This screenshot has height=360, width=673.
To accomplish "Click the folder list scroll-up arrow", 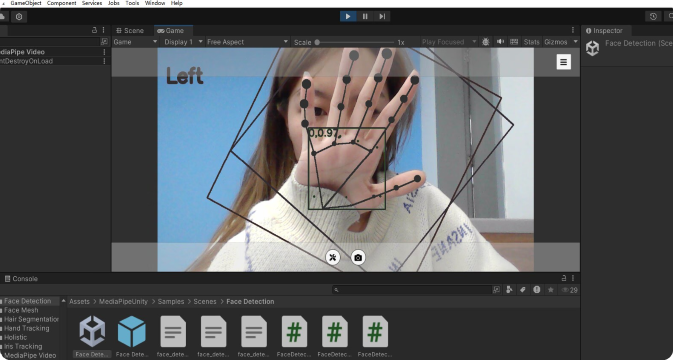I will pos(64,301).
